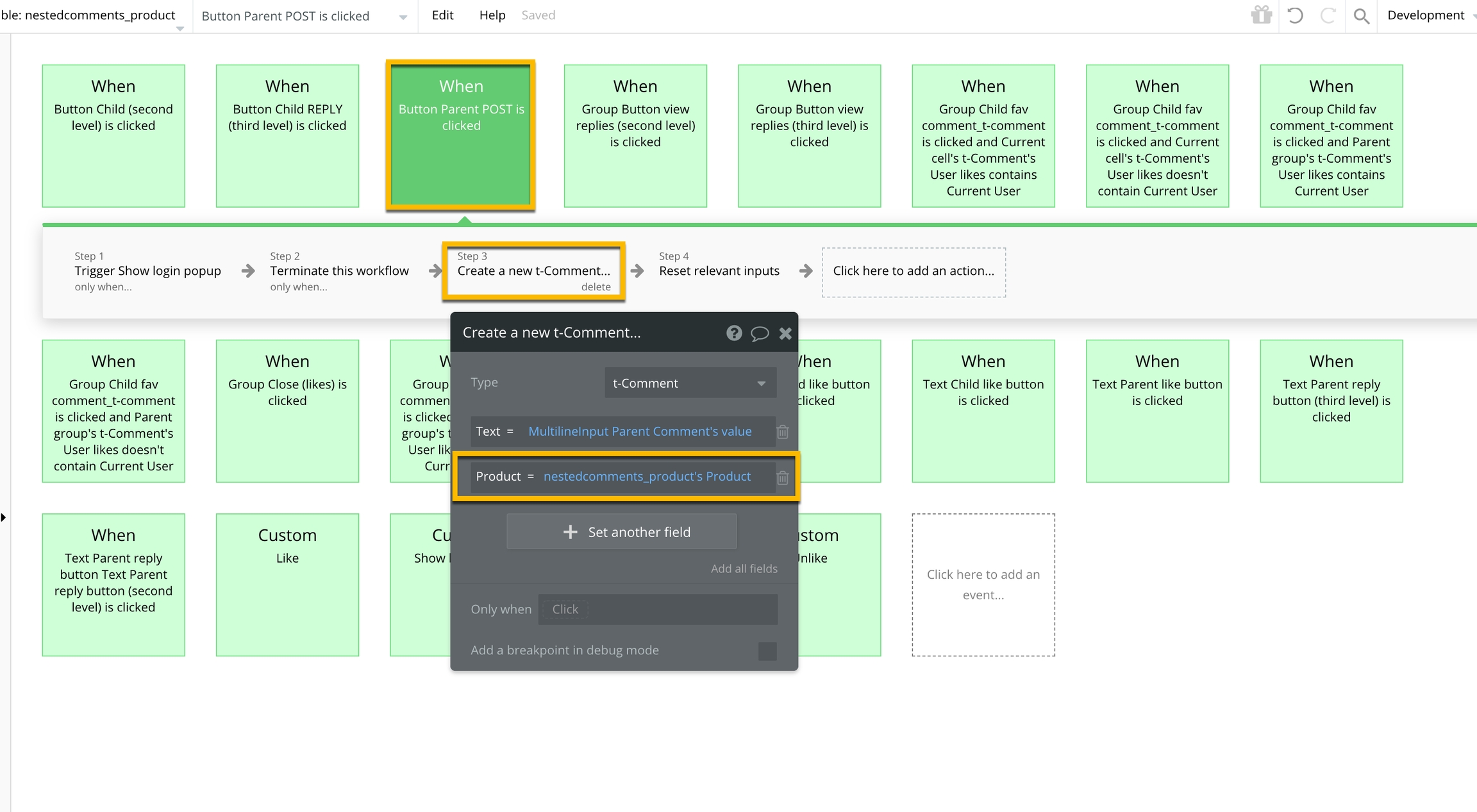Open the search magnifier icon
Viewport: 1477px width, 812px height.
[x=1361, y=16]
